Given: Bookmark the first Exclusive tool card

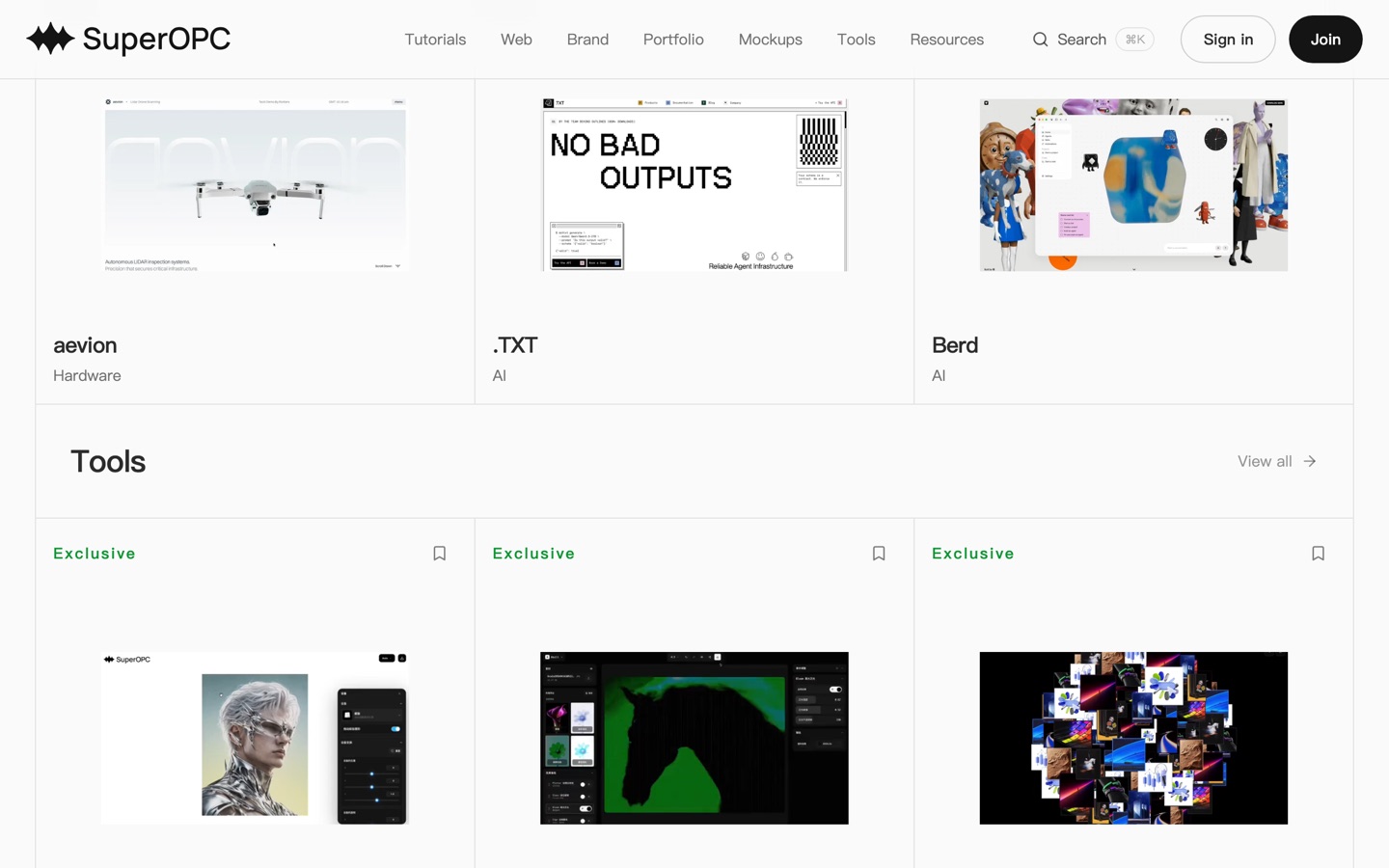Looking at the screenshot, I should 440,554.
